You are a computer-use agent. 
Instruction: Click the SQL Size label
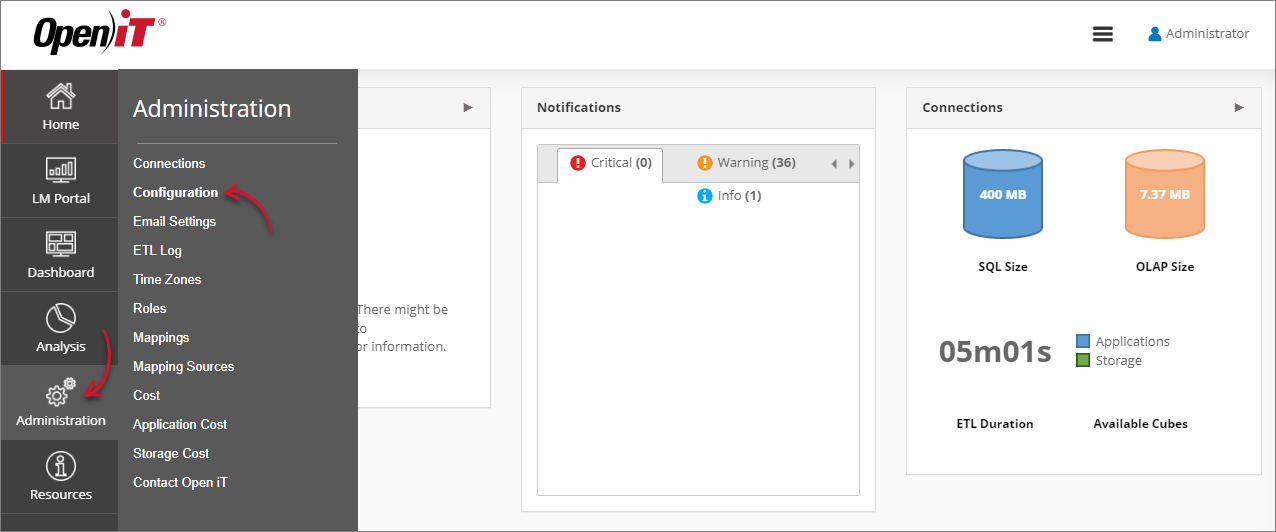pos(1003,267)
